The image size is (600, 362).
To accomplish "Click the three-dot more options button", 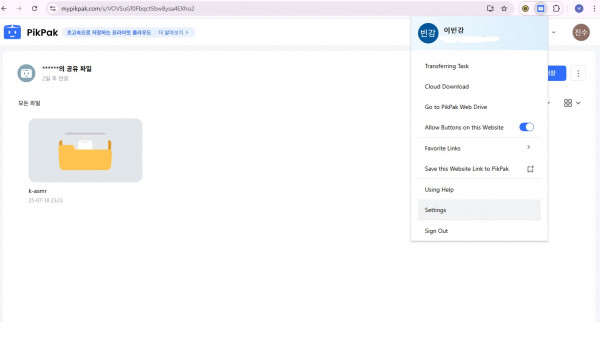I will click(578, 73).
